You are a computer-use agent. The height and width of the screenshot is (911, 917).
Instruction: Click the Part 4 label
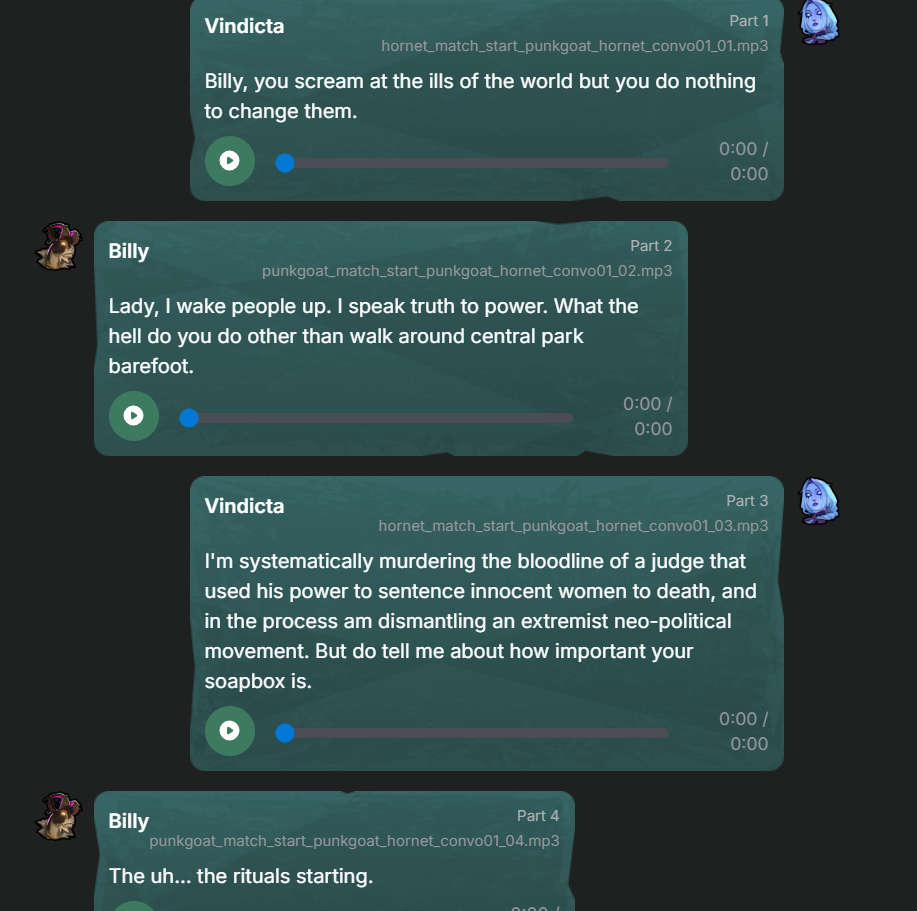pyautogui.click(x=538, y=816)
